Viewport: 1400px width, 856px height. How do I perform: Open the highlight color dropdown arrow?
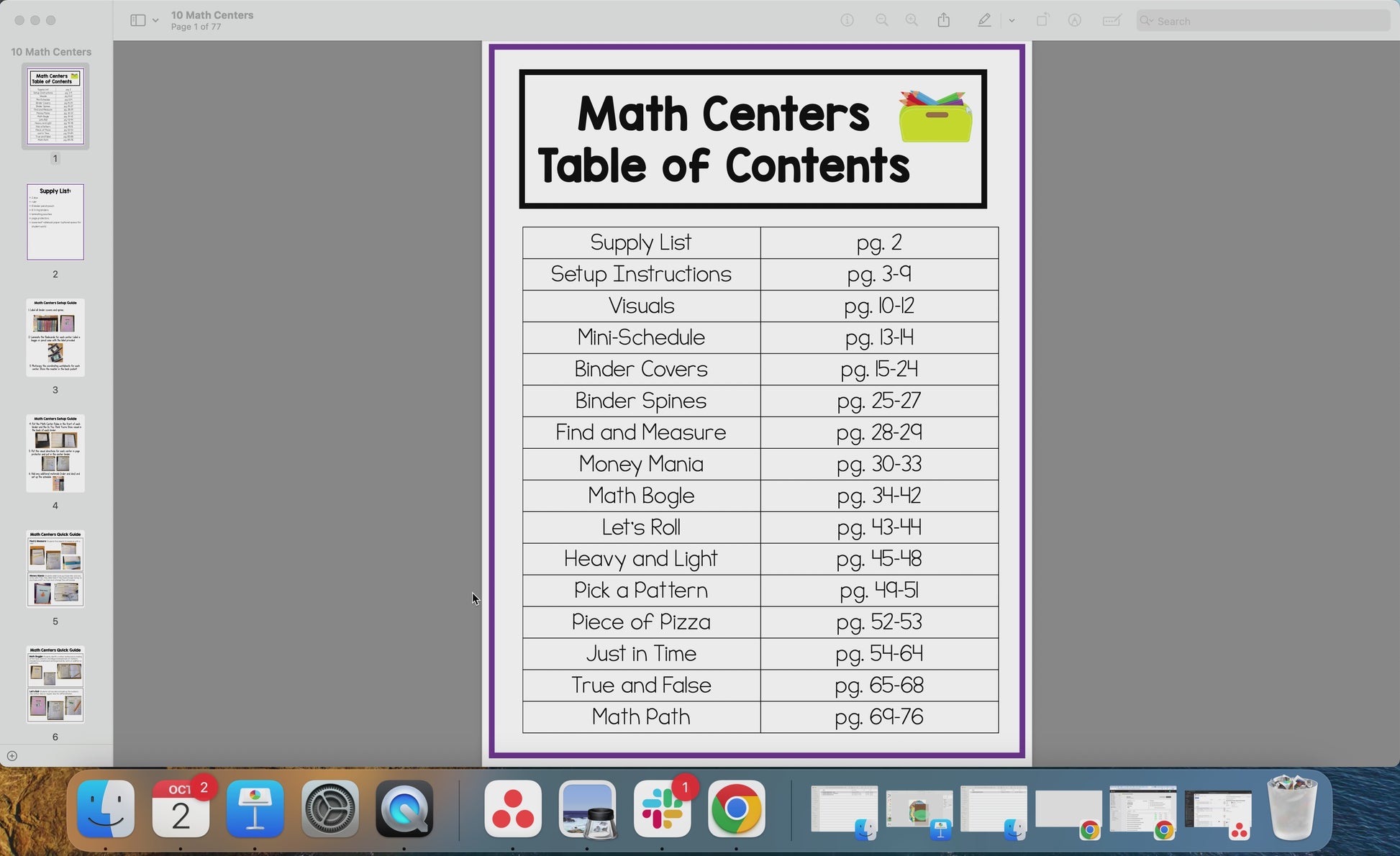click(x=1012, y=21)
